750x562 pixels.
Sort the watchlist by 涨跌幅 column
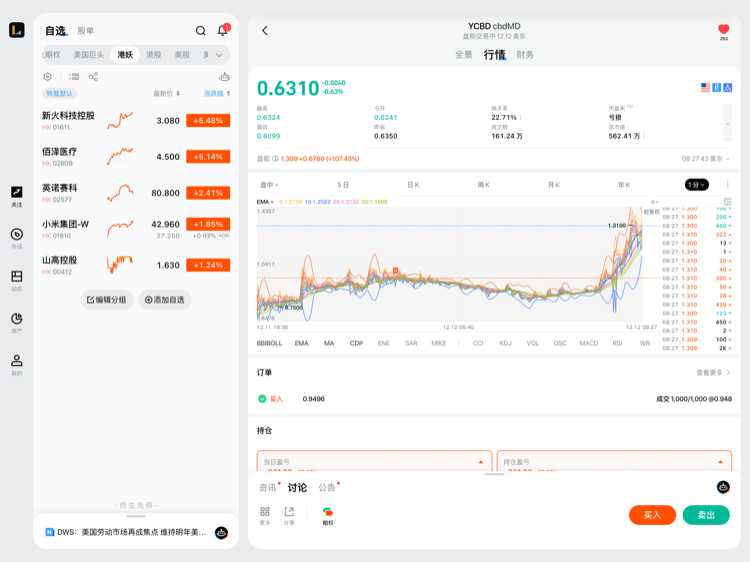point(216,93)
